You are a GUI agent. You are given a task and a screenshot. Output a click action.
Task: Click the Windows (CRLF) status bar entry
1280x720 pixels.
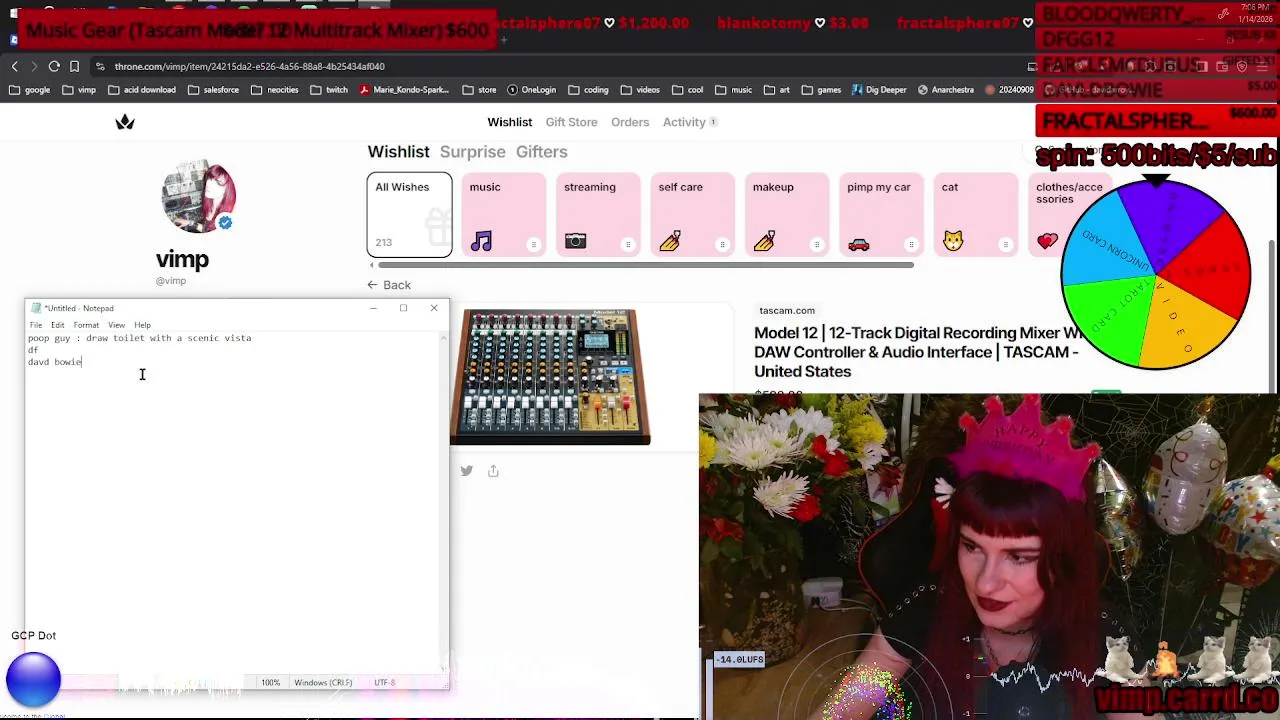coord(323,683)
